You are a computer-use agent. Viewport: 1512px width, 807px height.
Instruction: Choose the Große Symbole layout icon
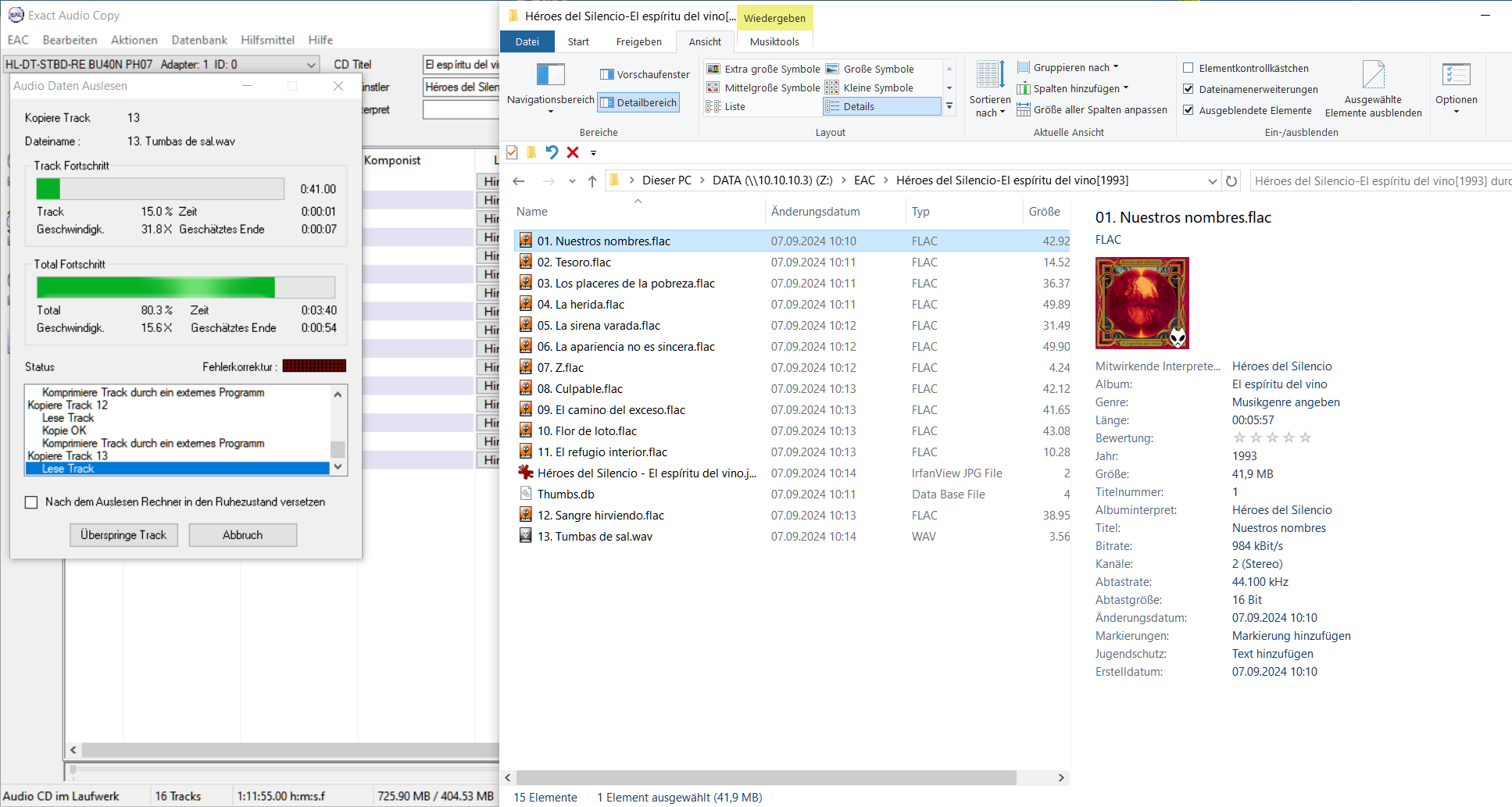click(832, 69)
